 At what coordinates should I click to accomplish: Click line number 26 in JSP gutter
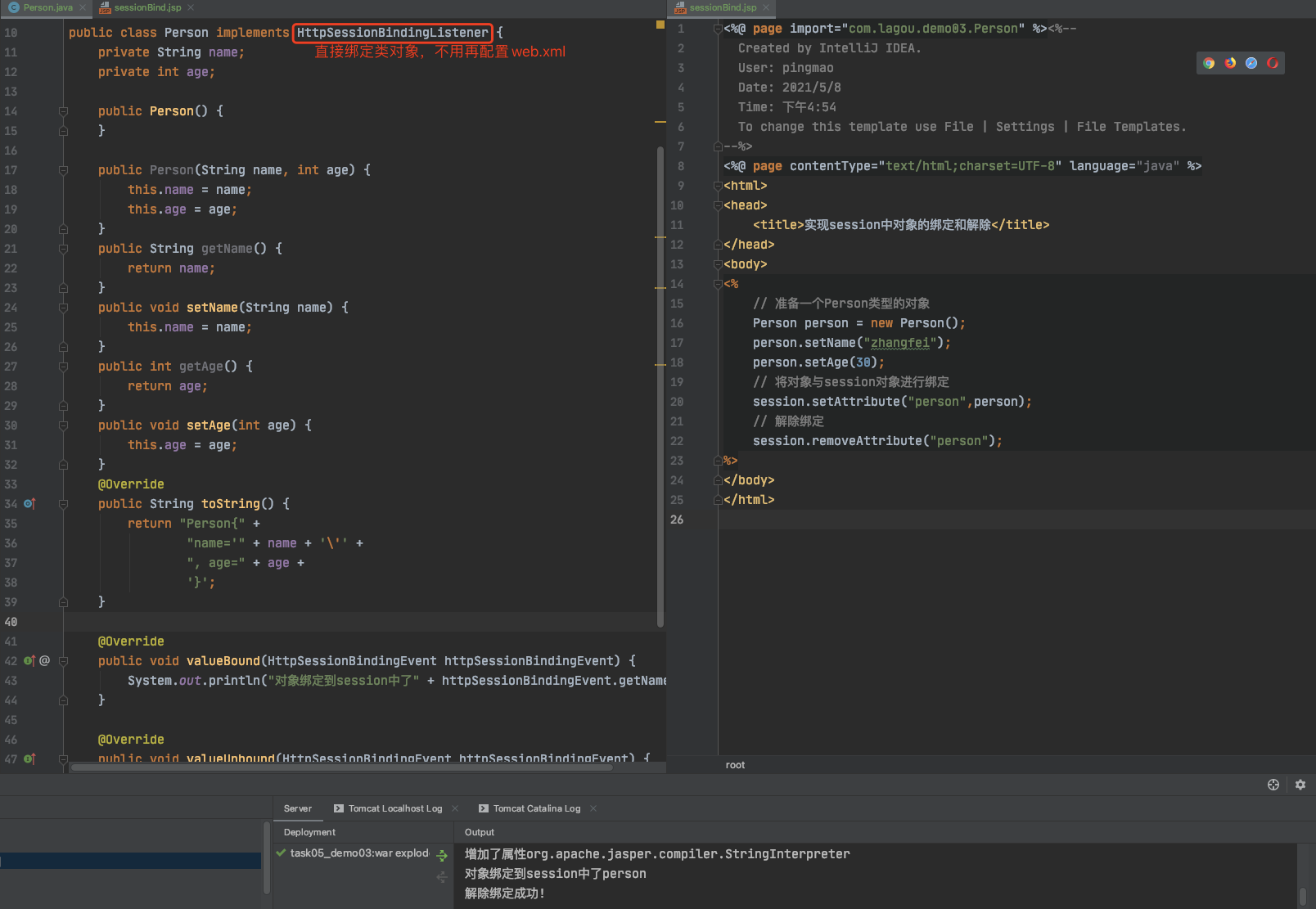677,520
